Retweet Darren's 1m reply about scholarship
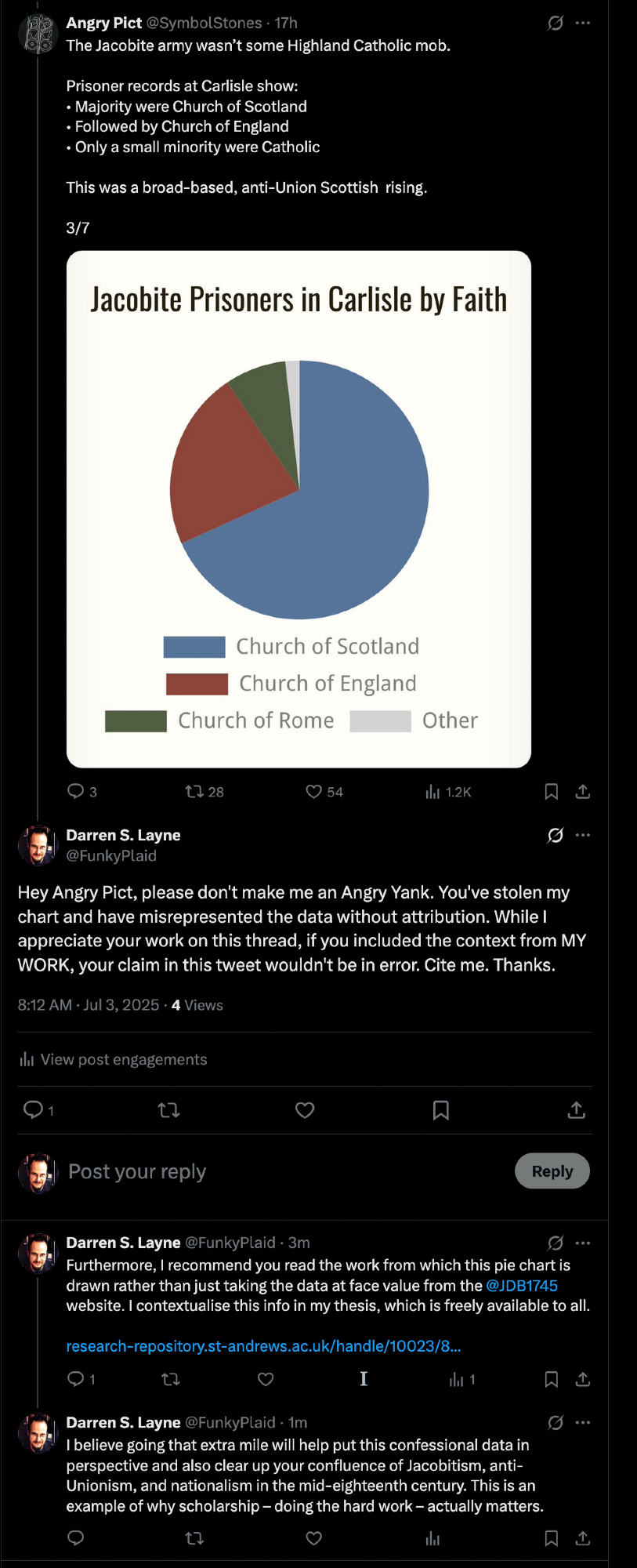Viewport: 637px width, 1568px height. (x=194, y=1538)
